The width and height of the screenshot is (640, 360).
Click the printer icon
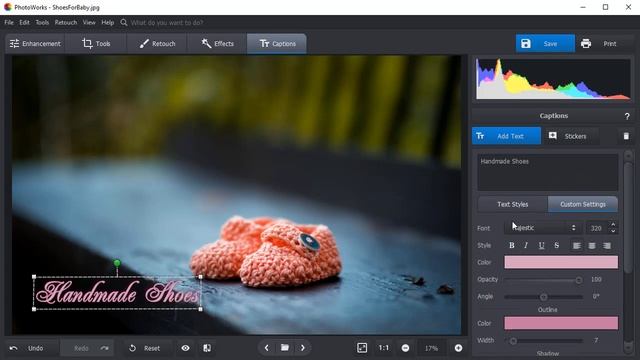[x=586, y=44]
